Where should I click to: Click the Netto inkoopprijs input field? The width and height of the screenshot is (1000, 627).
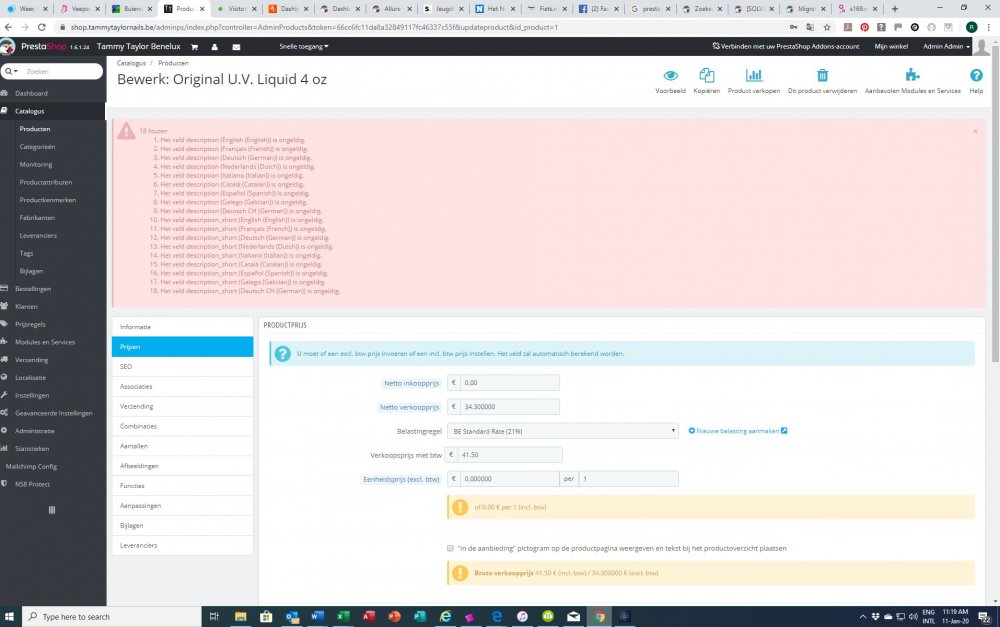pyautogui.click(x=510, y=383)
